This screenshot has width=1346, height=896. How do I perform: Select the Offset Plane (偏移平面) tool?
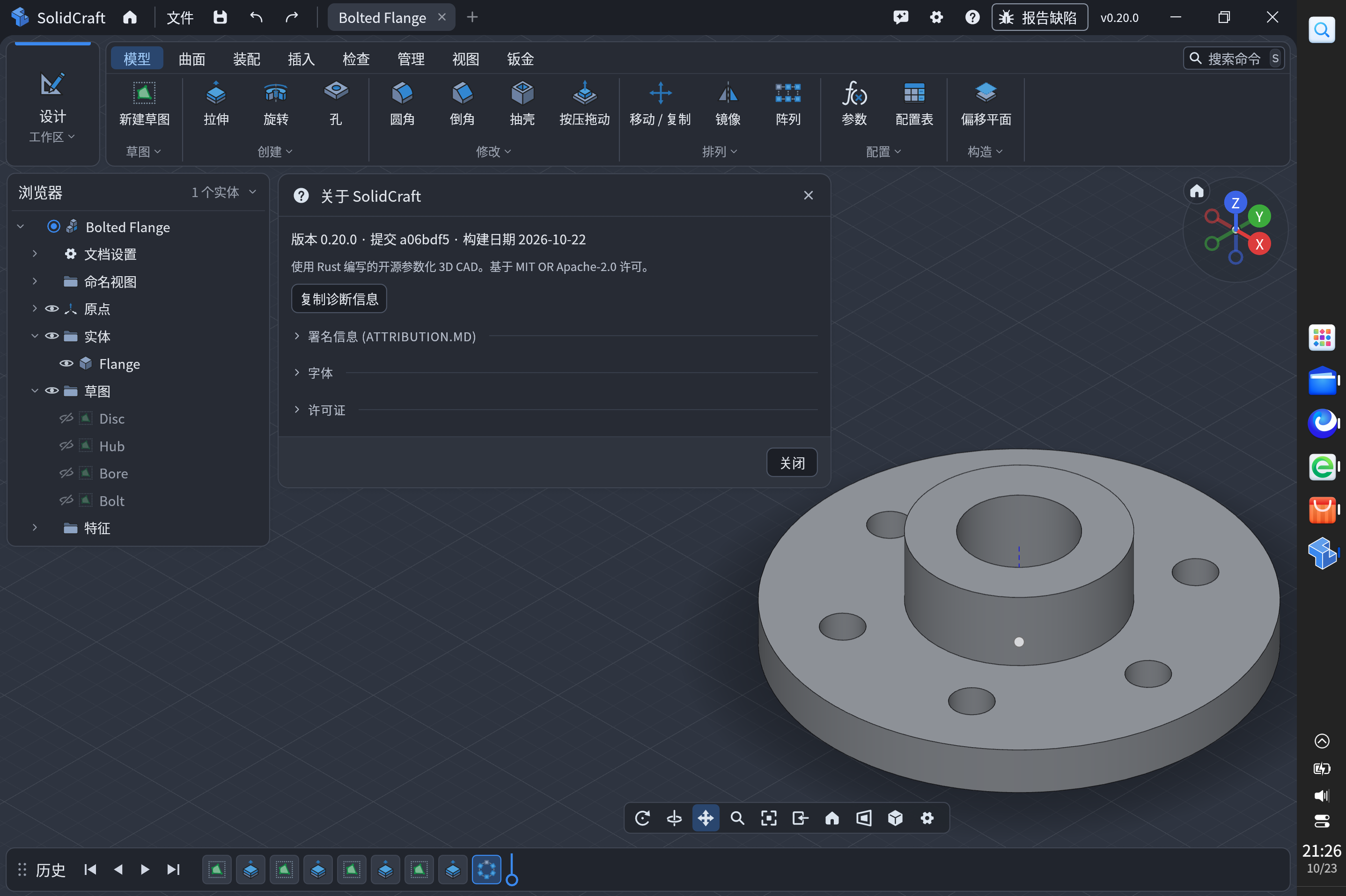pos(986,104)
